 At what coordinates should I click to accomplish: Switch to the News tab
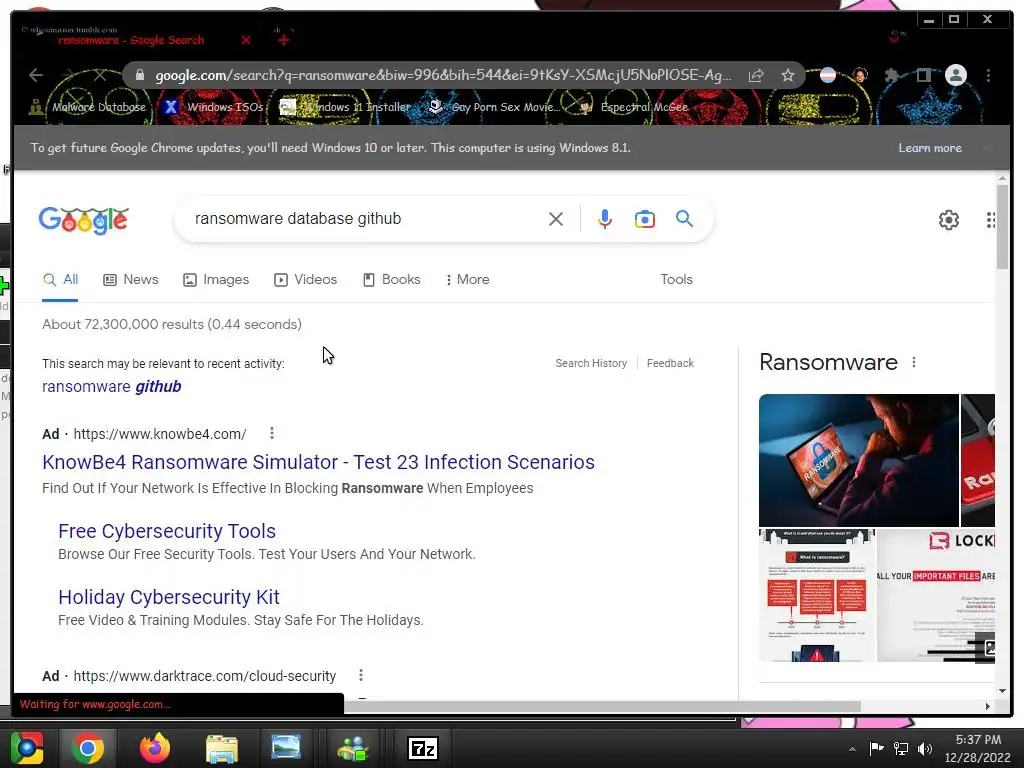pyautogui.click(x=131, y=280)
